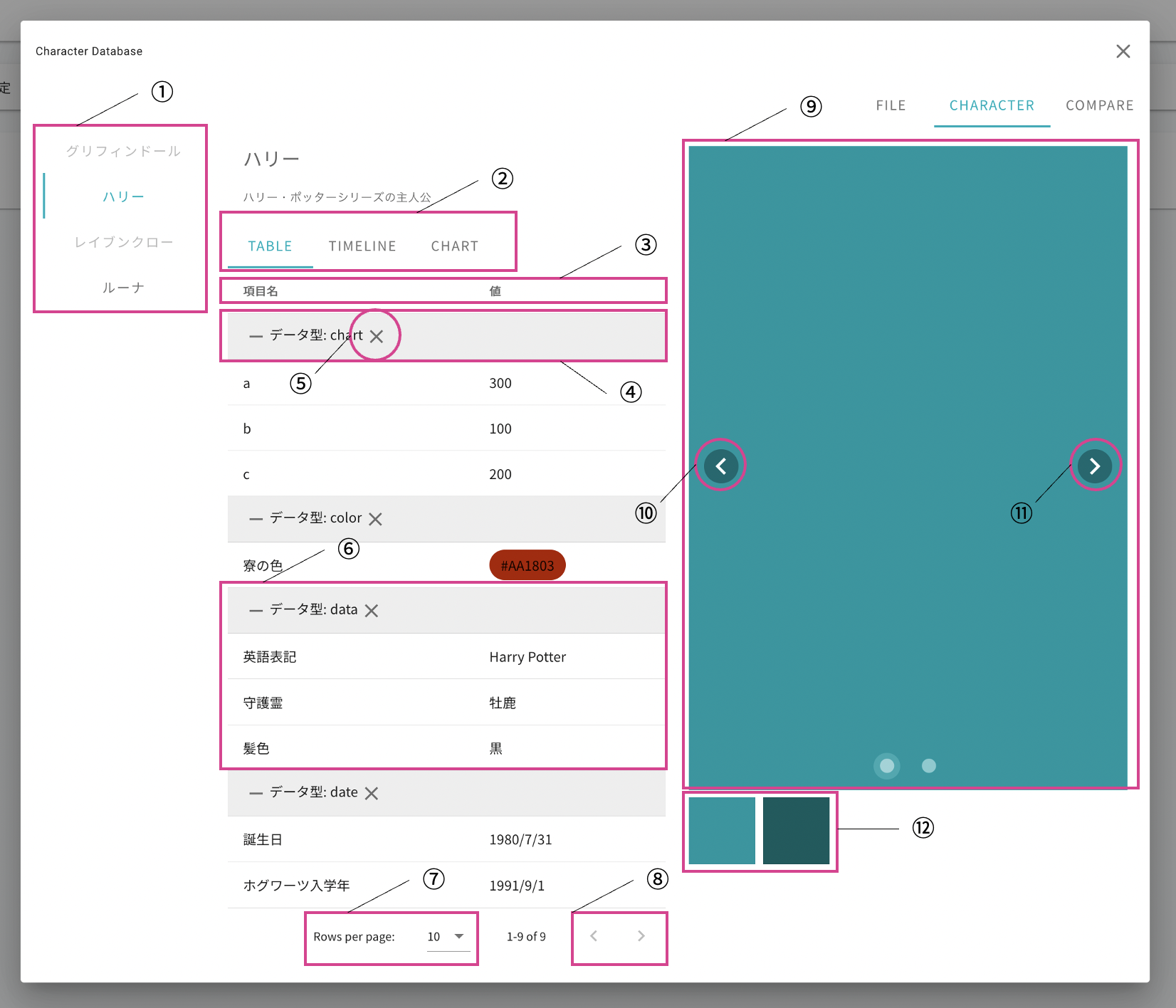Select the dark teal thumbnail
The width and height of the screenshot is (1176, 1008).
(796, 831)
